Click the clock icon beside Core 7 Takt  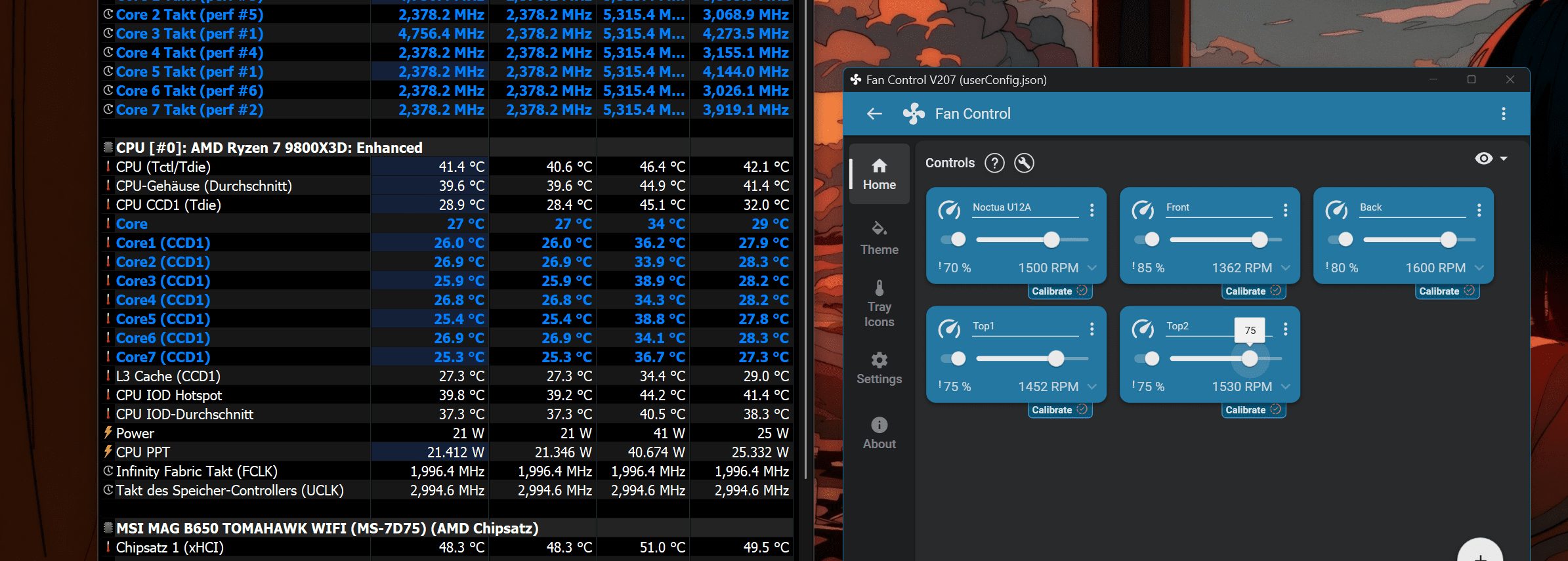pos(108,109)
